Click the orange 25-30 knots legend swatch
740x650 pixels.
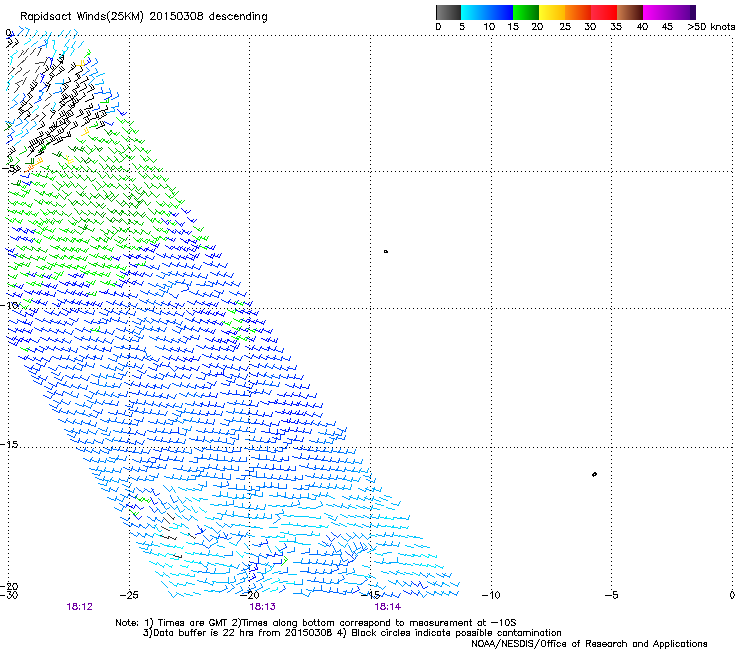click(578, 12)
